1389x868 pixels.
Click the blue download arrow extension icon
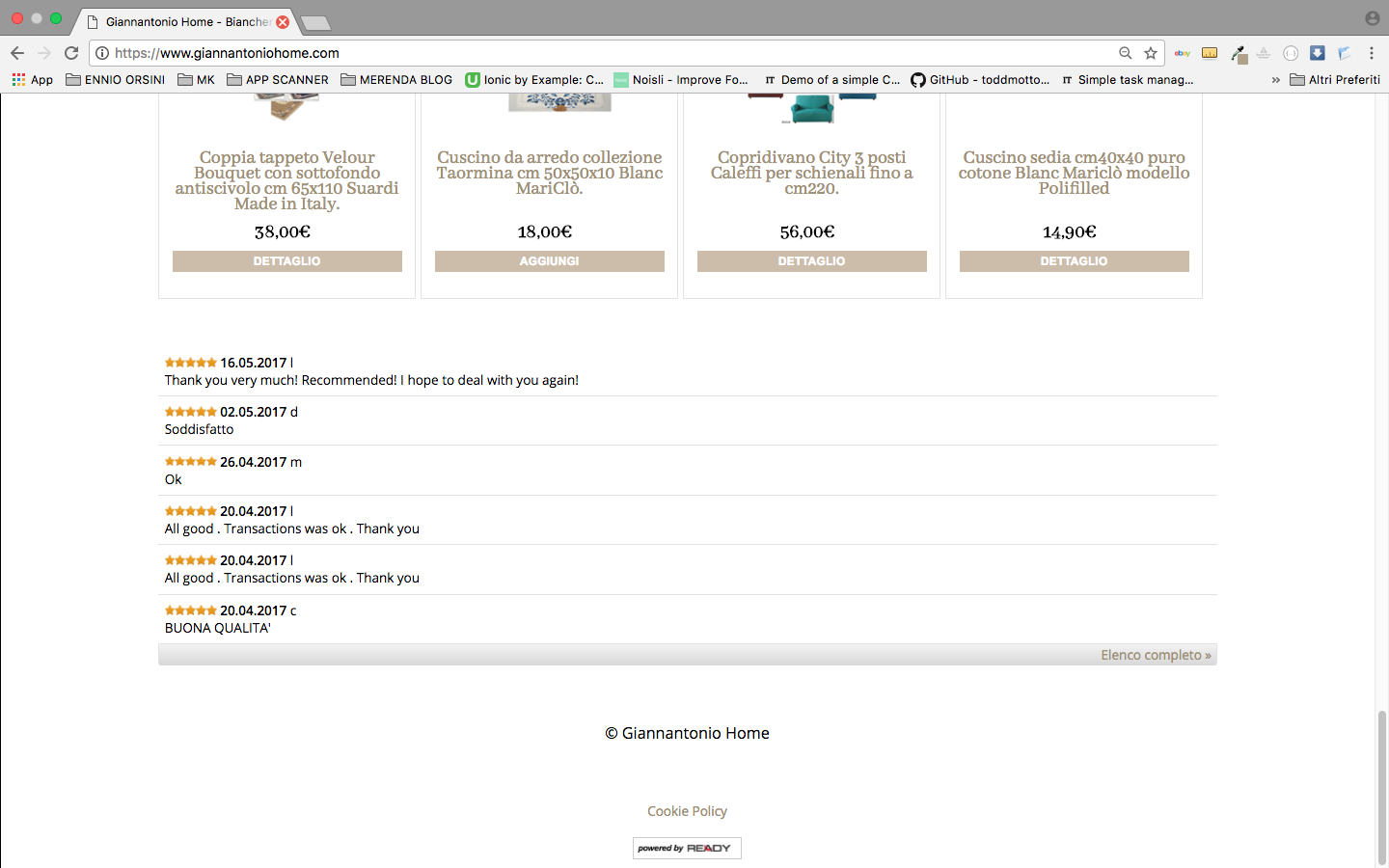click(1318, 53)
